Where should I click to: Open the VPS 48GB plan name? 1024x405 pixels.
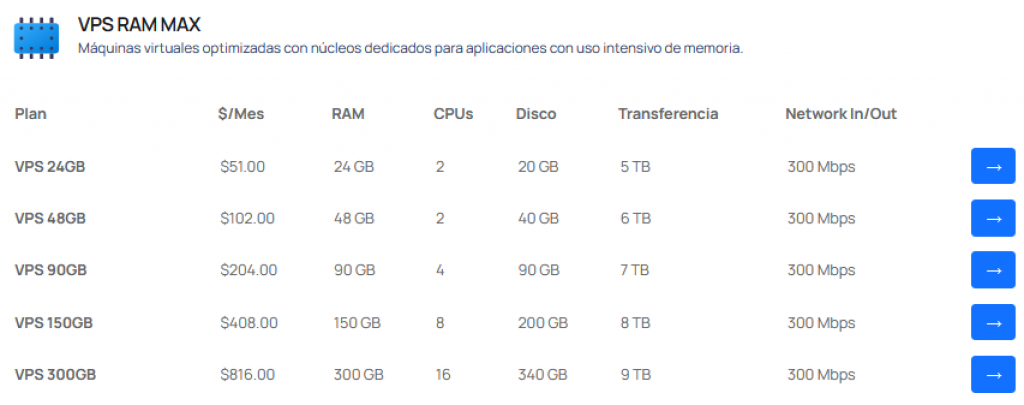50,218
